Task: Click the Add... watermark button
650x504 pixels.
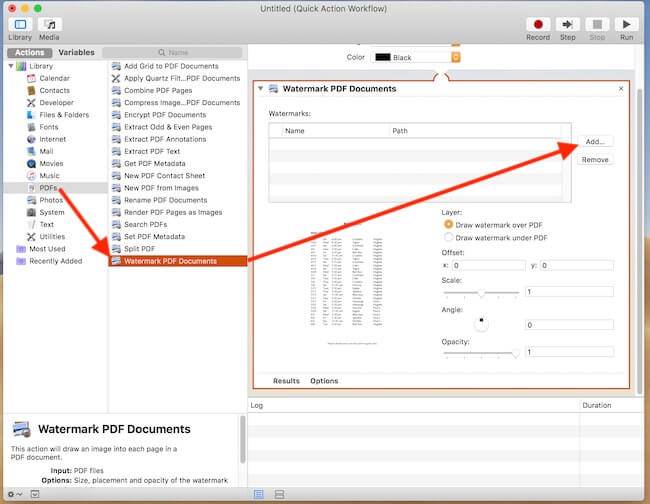Action: coord(595,141)
